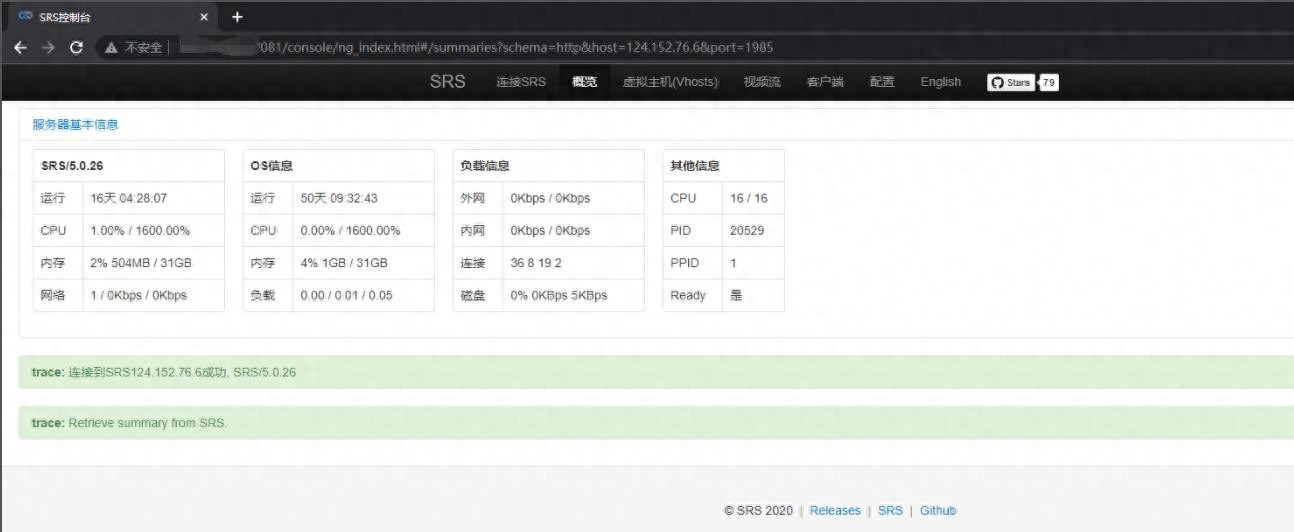Select the 概览 navigation tab

(584, 82)
